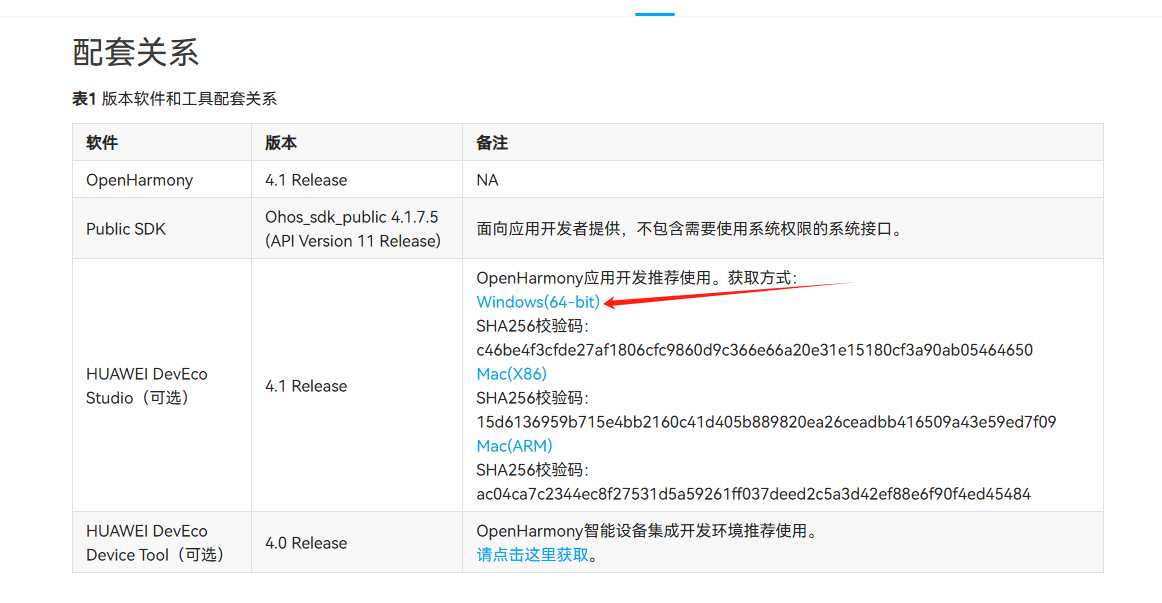1162x603 pixels.
Task: Click the 请点击这里获取 link
Action: [533, 555]
